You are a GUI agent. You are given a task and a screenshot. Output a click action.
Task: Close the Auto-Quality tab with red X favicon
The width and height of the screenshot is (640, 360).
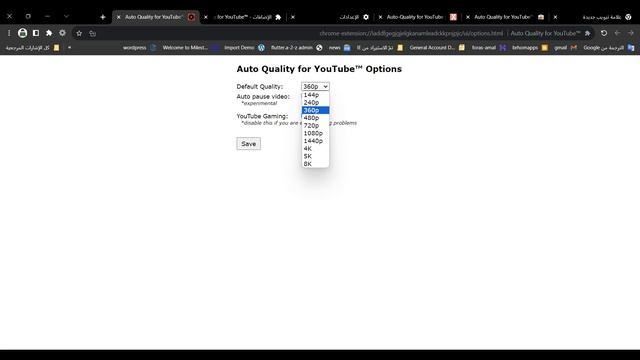[380, 17]
